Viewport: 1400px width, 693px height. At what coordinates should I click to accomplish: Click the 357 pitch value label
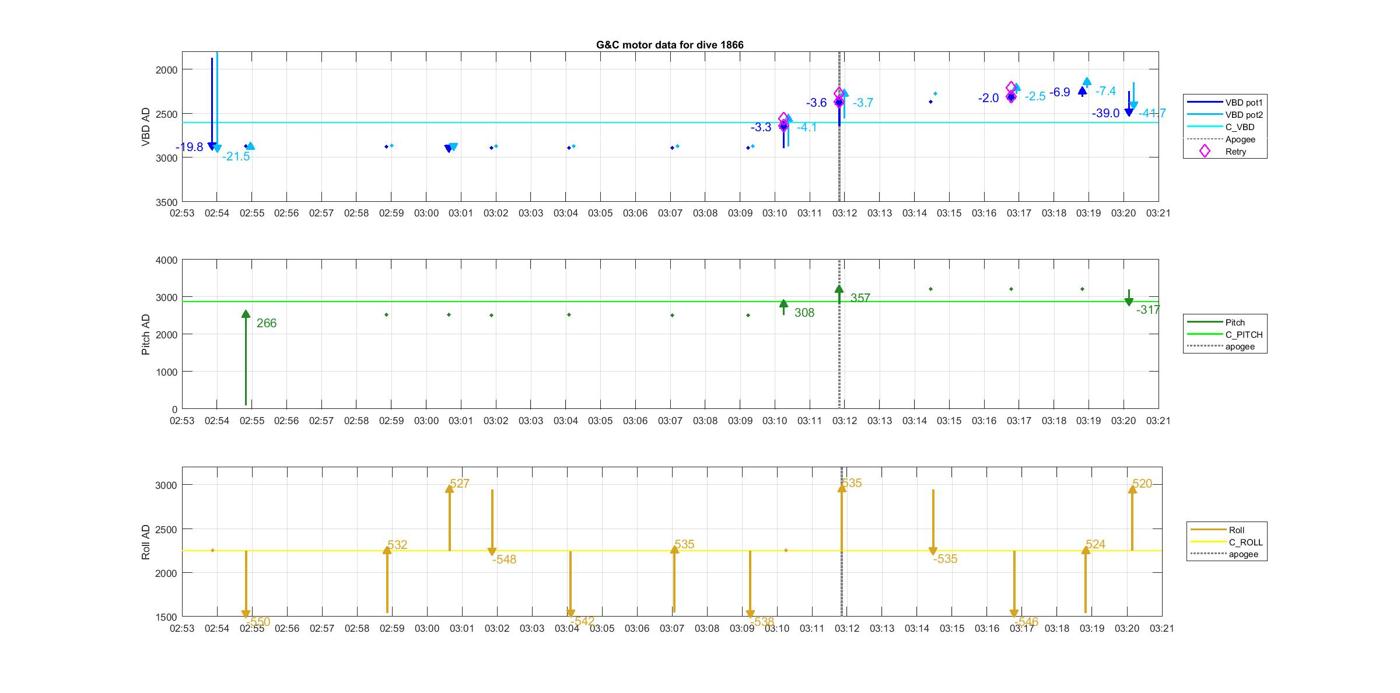click(x=860, y=298)
